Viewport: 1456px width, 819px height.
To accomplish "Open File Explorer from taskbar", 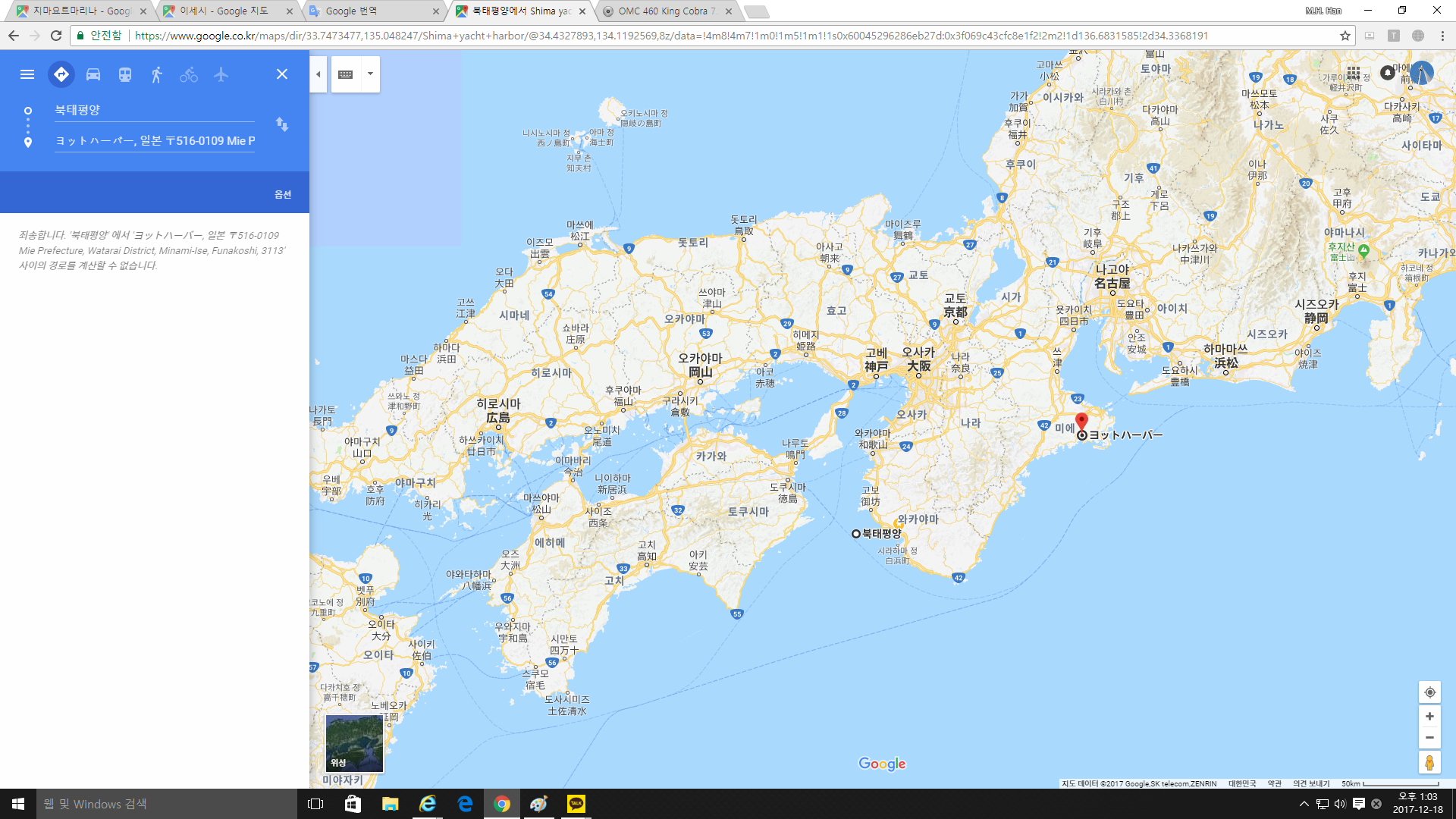I will pyautogui.click(x=390, y=804).
